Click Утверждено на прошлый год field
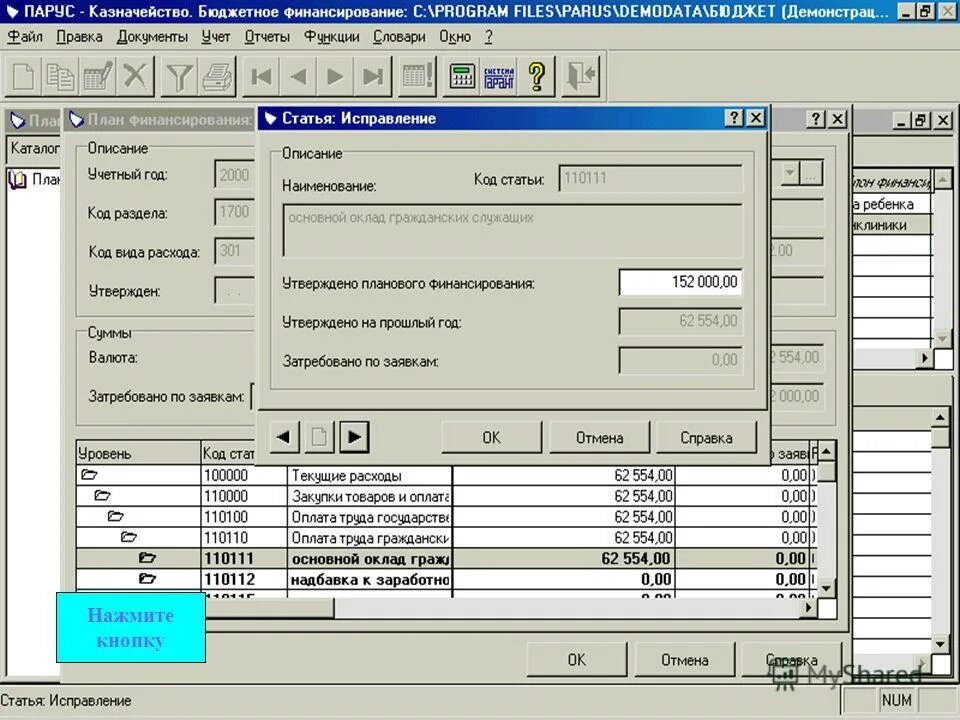 [680, 321]
